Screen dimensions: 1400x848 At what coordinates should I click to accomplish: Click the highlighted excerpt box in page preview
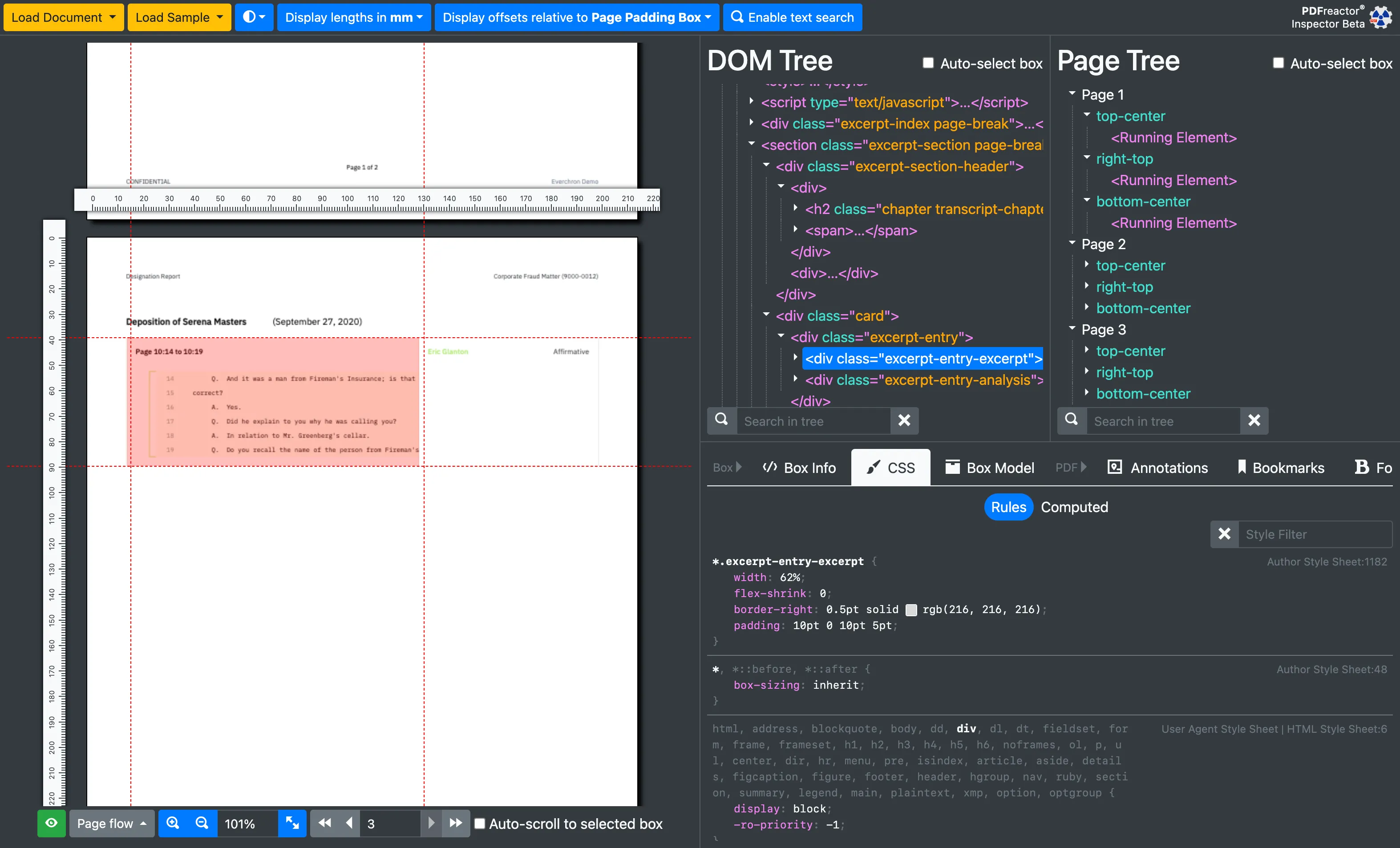pyautogui.click(x=273, y=402)
